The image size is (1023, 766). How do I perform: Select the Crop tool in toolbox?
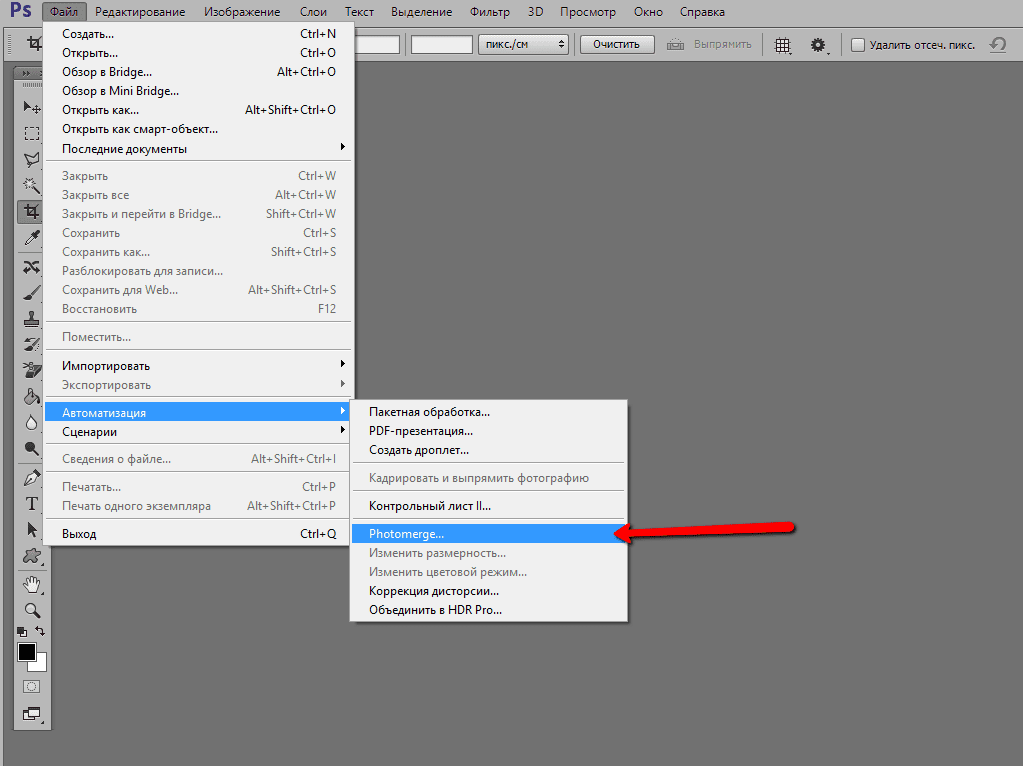coord(31,211)
